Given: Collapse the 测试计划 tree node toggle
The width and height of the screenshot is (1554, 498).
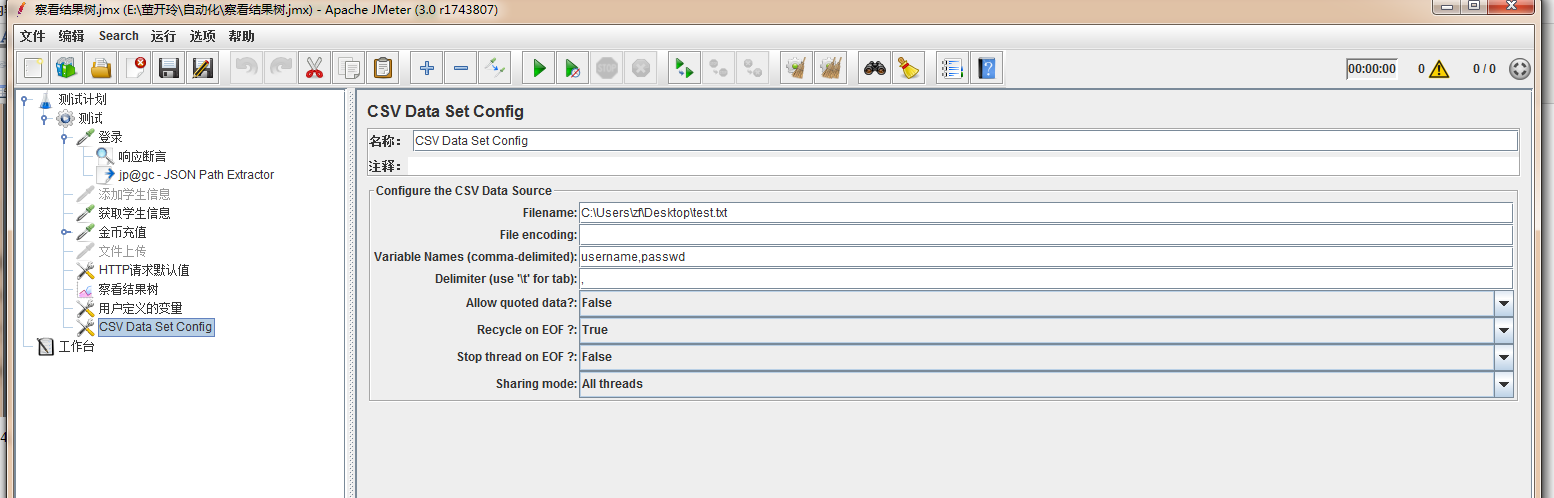Looking at the screenshot, I should (x=24, y=99).
